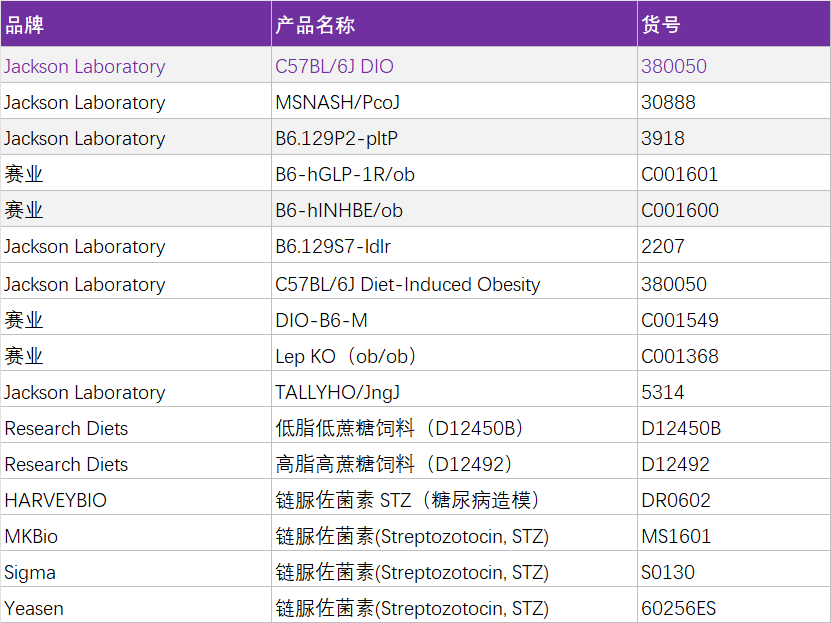831x623 pixels.
Task: Select the DIO-B6-M product cell
Action: 454,317
